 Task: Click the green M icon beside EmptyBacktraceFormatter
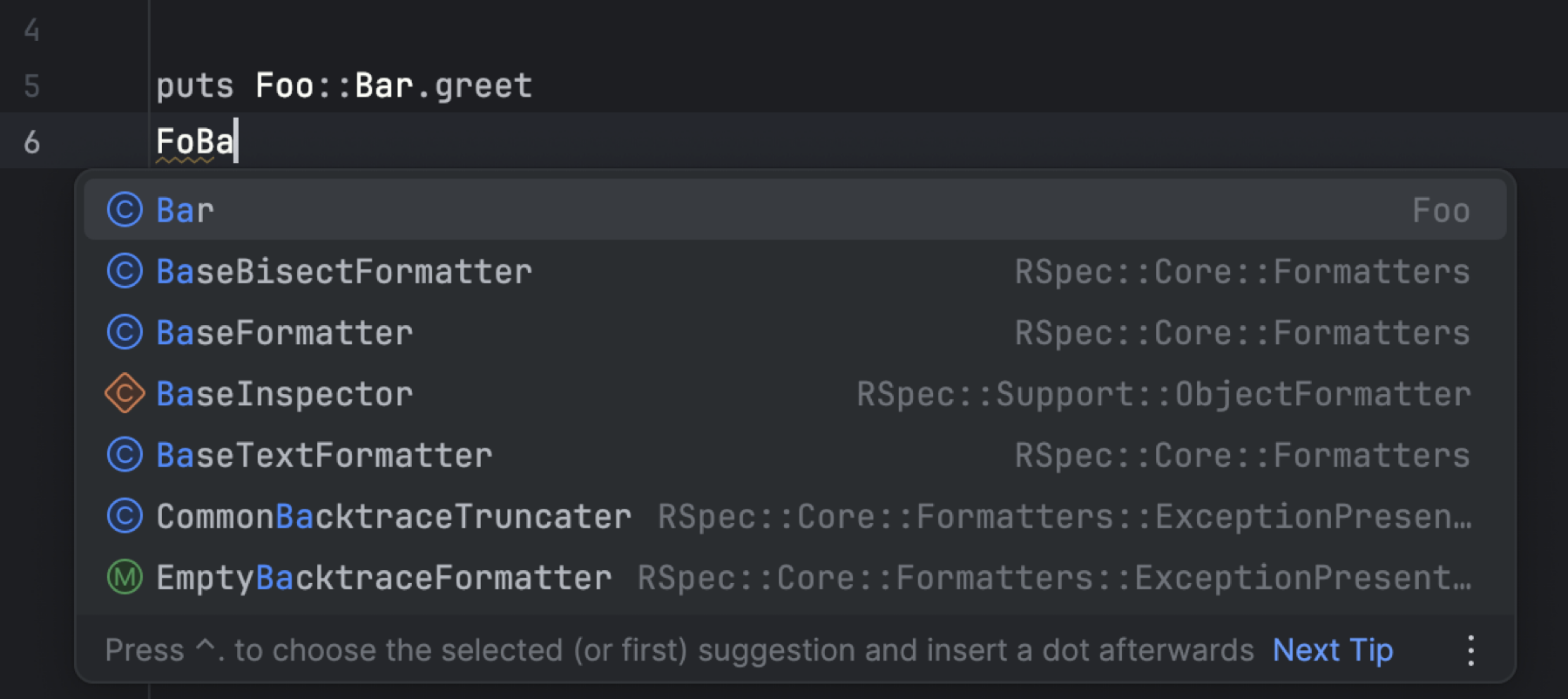tap(125, 577)
